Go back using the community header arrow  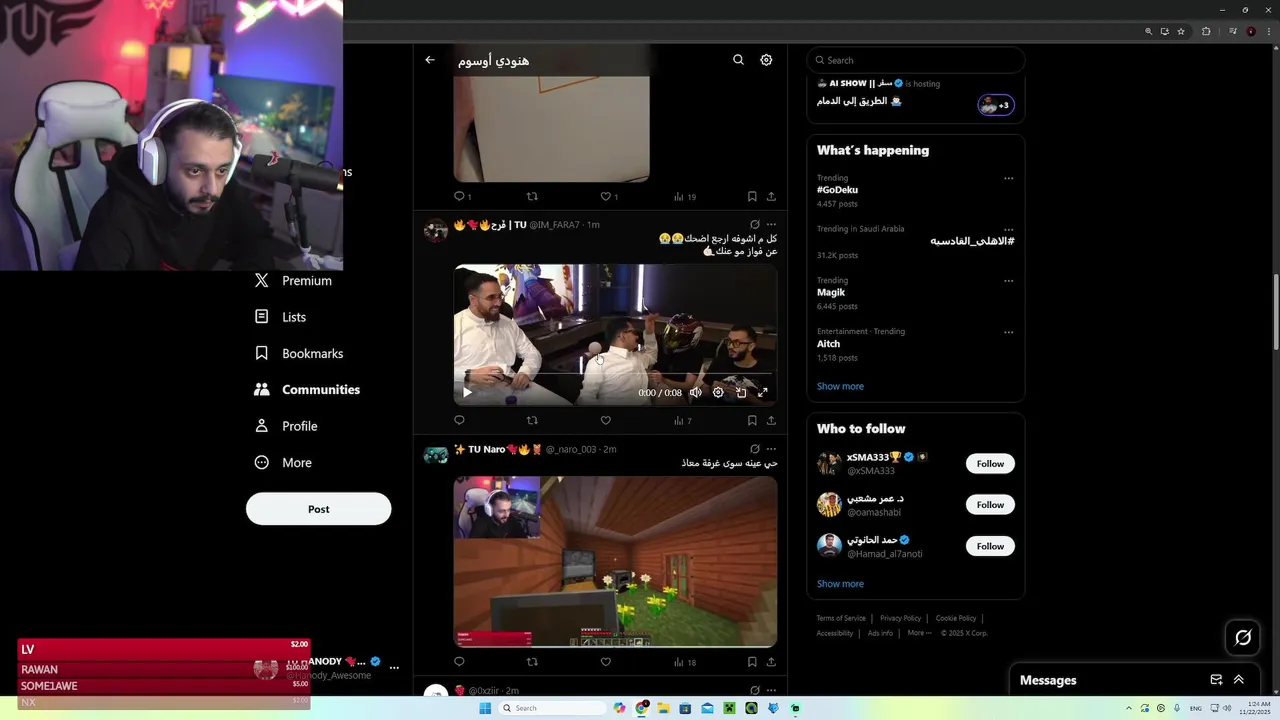pos(430,60)
